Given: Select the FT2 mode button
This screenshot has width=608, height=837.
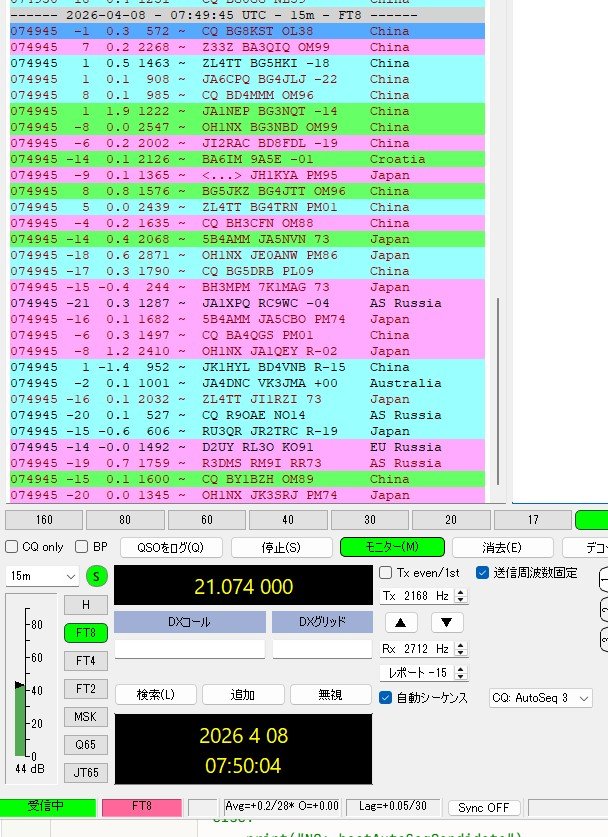Looking at the screenshot, I should click(86, 689).
